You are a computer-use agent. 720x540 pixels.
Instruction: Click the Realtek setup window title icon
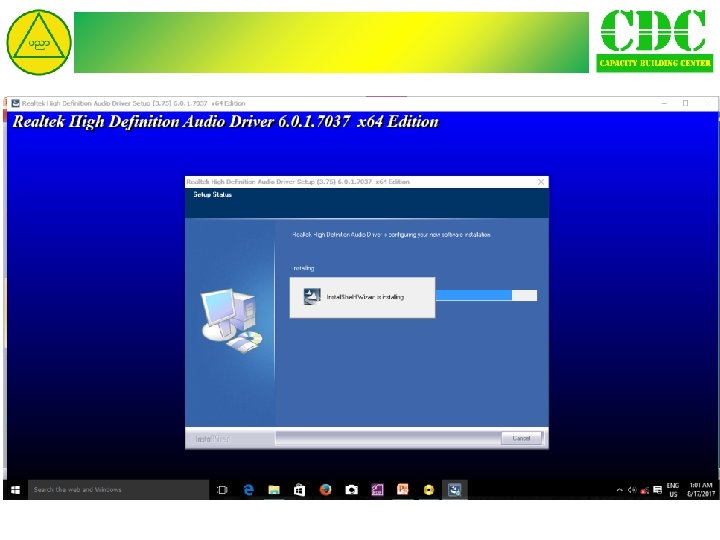coord(16,103)
